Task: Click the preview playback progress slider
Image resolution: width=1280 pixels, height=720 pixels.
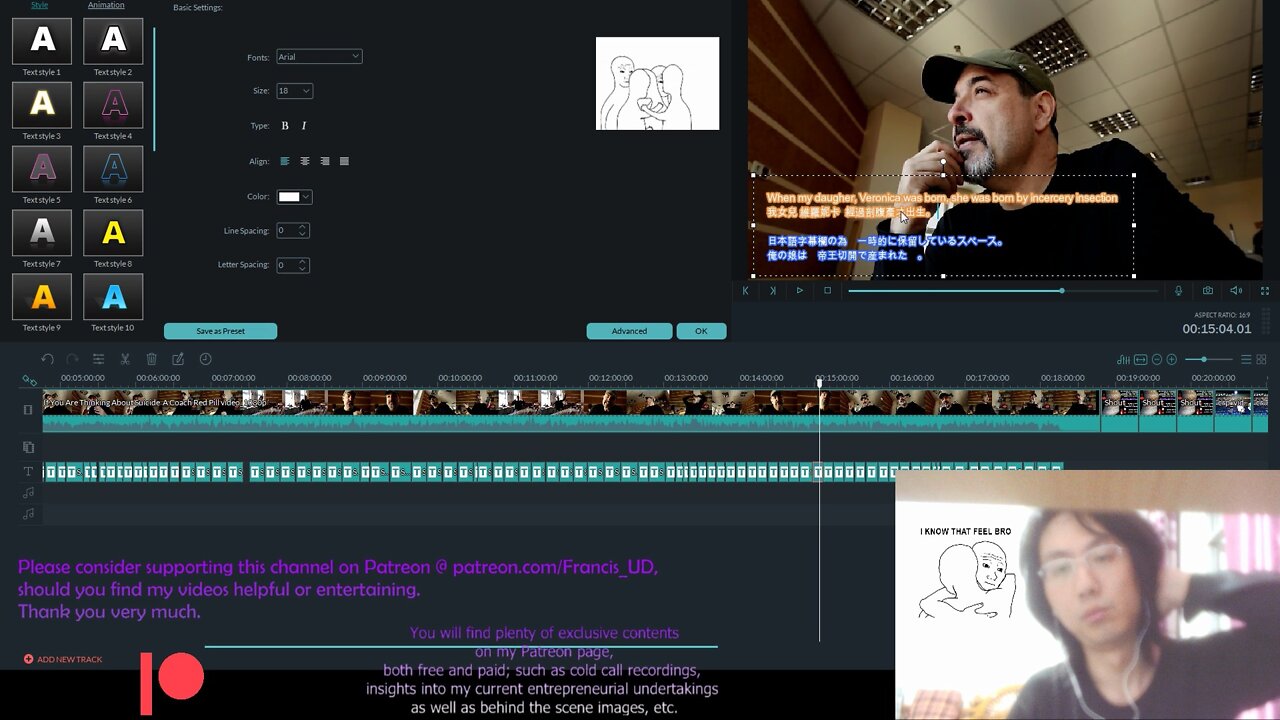Action: coord(1003,291)
